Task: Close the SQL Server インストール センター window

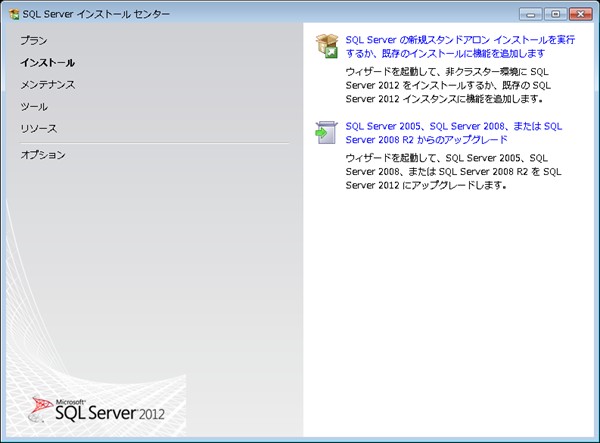Action: (580, 14)
